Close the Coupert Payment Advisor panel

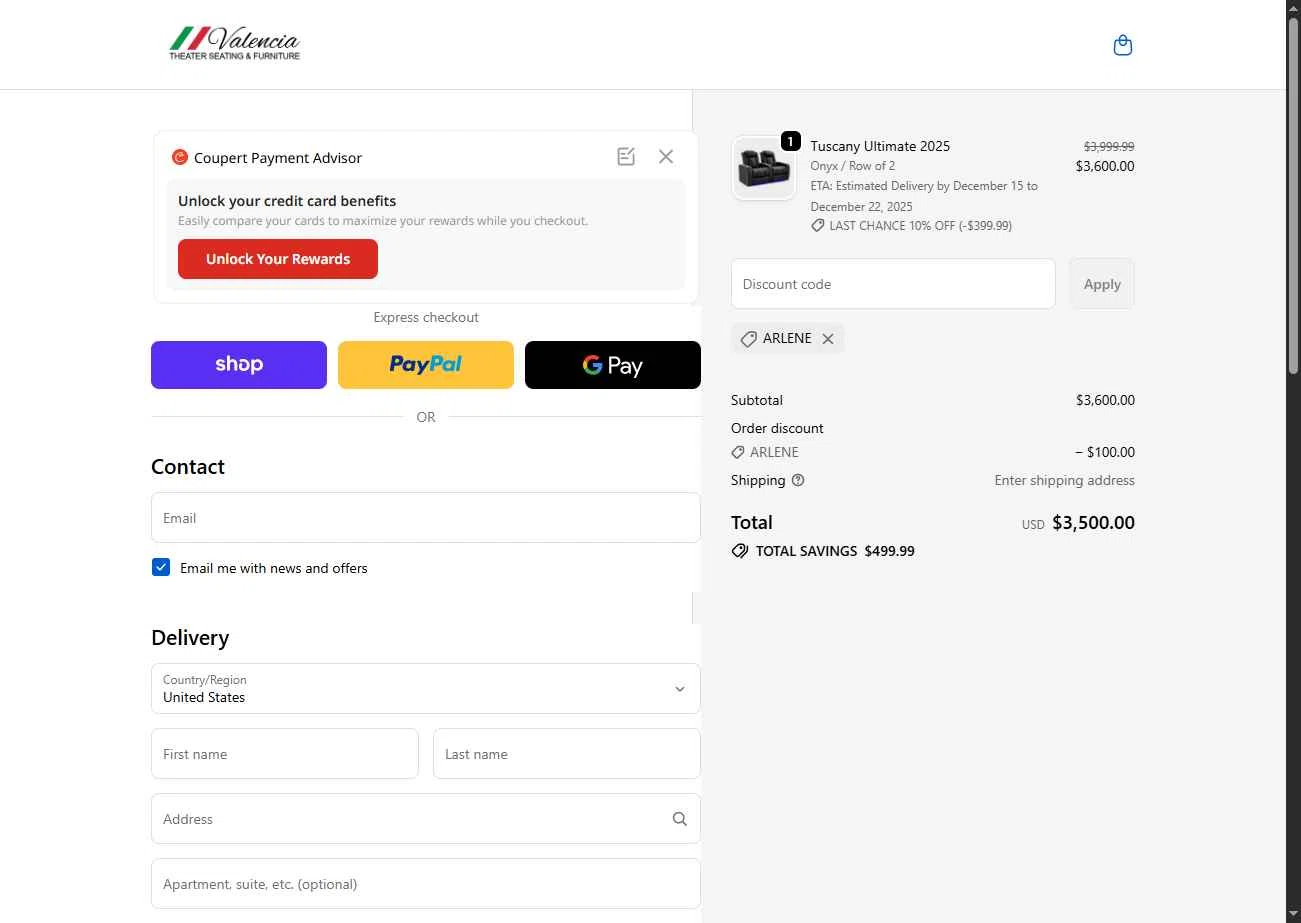[x=666, y=156]
